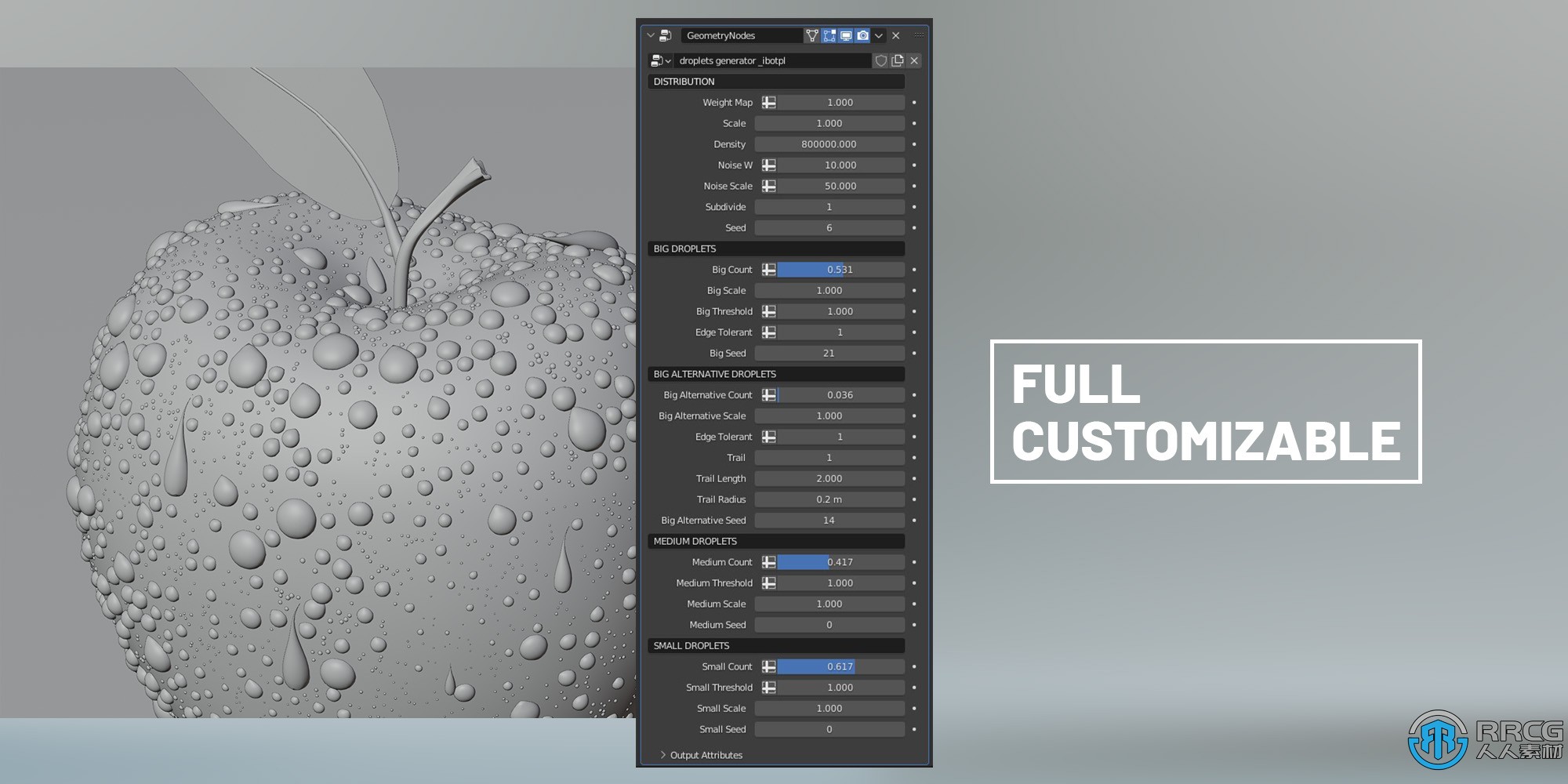The width and height of the screenshot is (1568, 784).
Task: Click the Medium Count slider
Action: pyautogui.click(x=840, y=562)
